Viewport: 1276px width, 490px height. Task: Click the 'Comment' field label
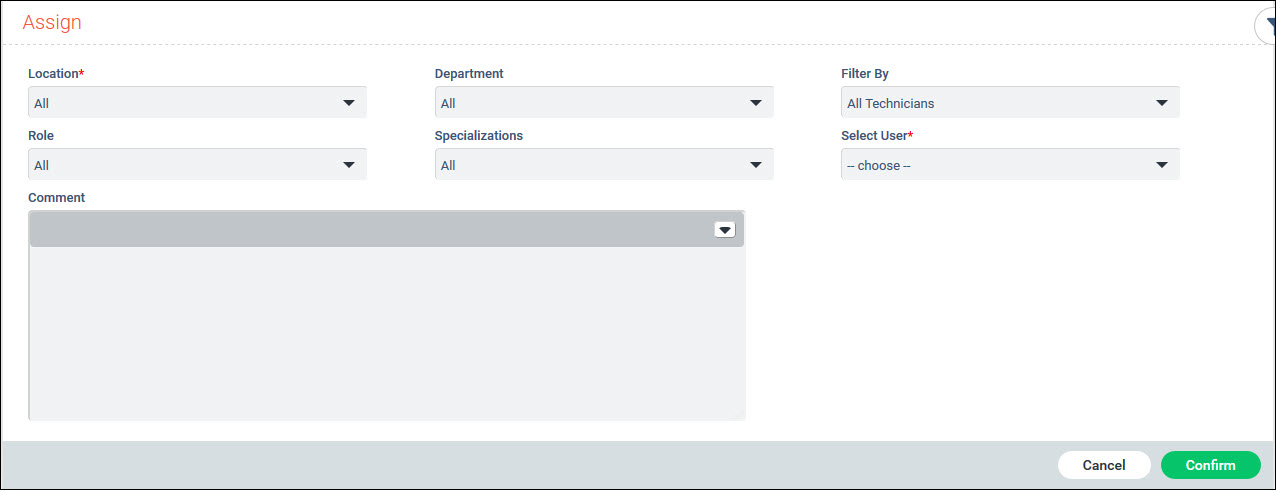click(57, 198)
